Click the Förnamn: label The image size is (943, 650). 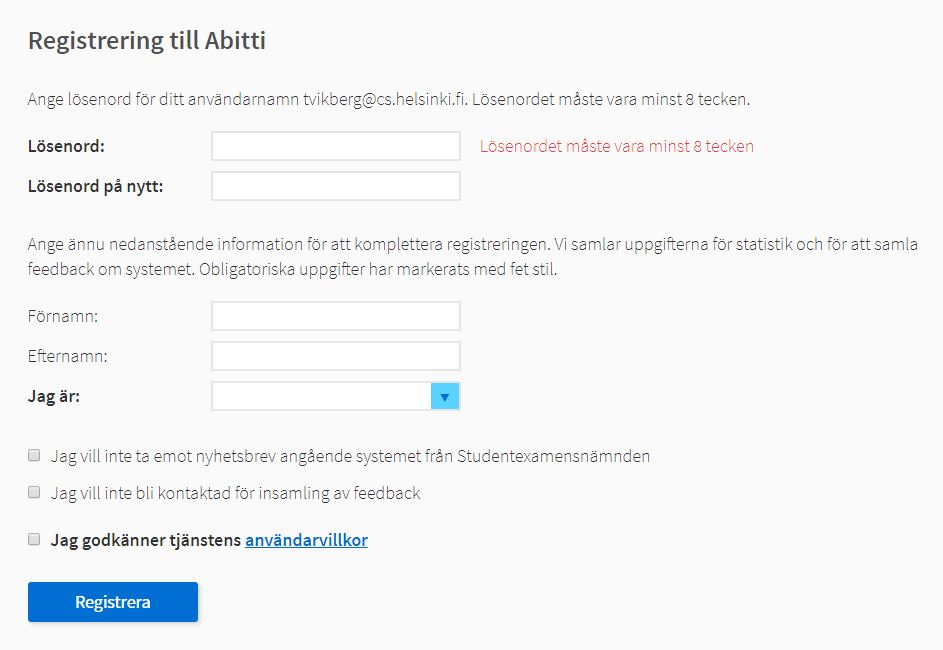point(69,316)
